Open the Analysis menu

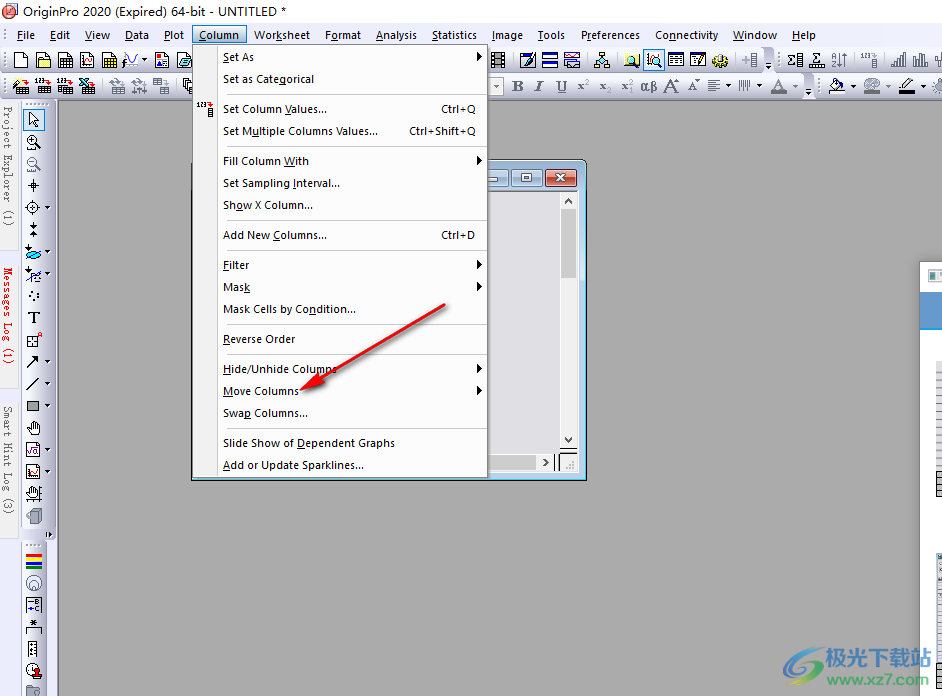[396, 35]
